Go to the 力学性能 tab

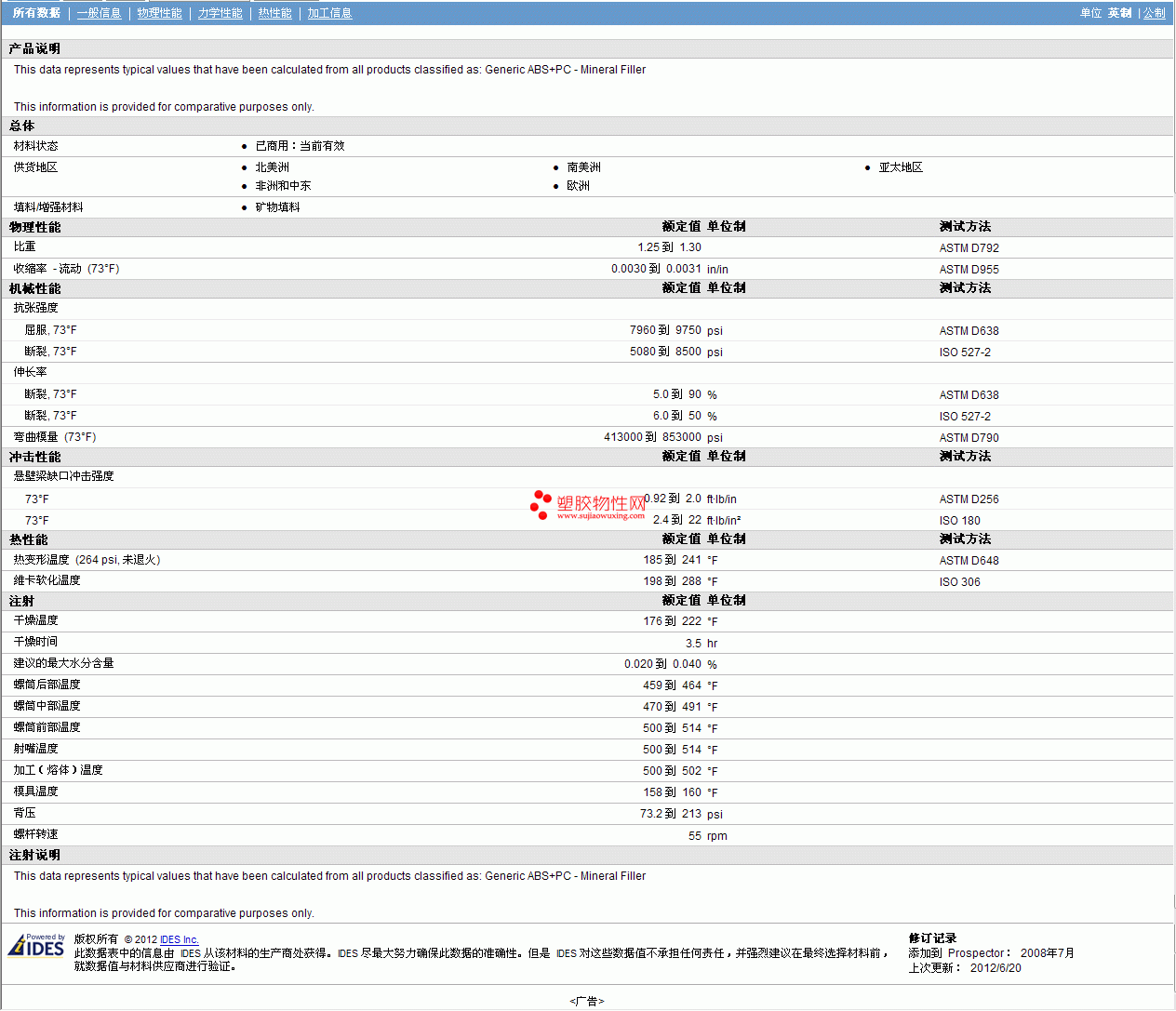pyautogui.click(x=220, y=13)
